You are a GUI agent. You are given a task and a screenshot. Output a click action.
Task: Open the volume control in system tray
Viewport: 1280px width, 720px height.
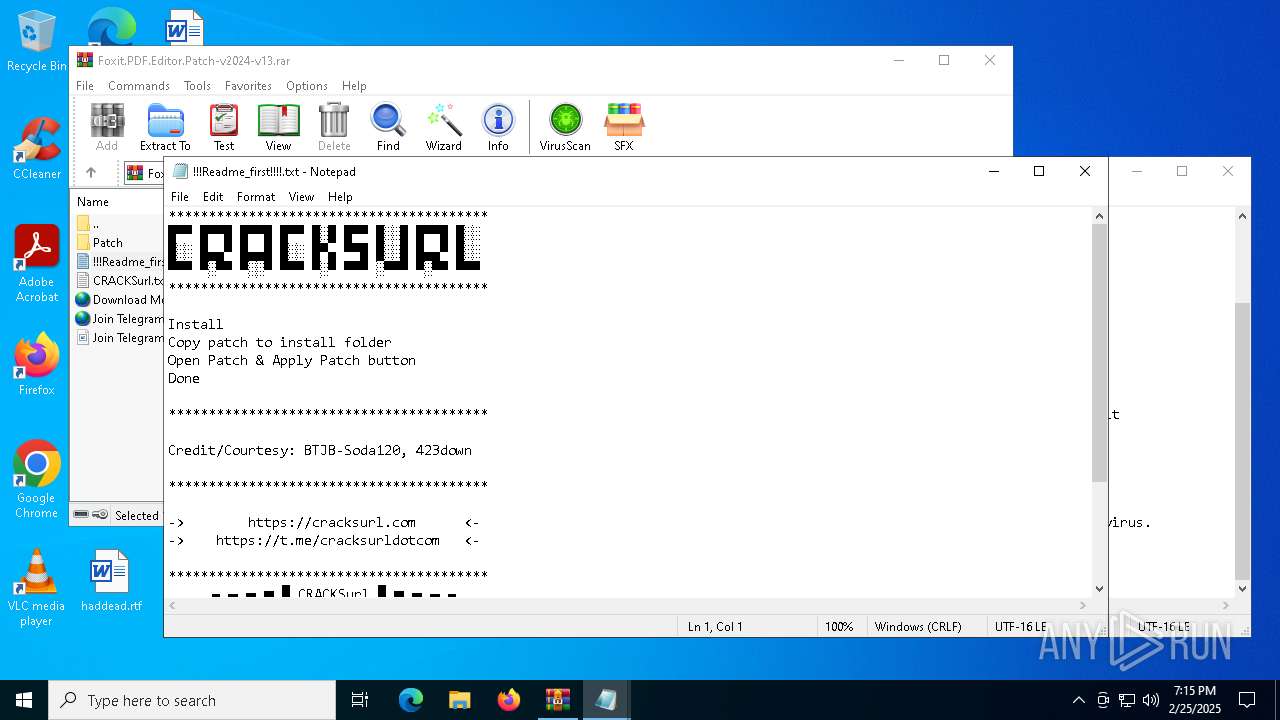(1151, 700)
